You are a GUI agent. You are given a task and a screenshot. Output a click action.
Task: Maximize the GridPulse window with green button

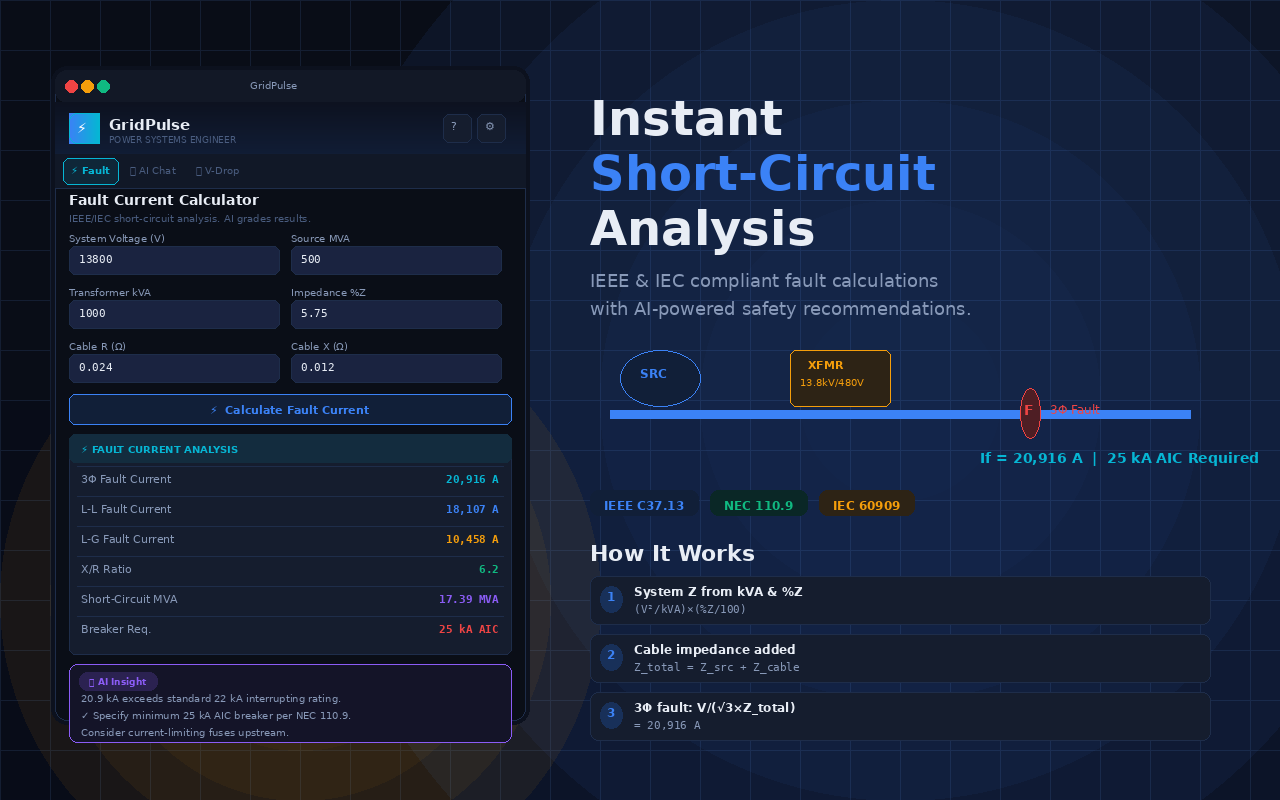(x=103, y=86)
